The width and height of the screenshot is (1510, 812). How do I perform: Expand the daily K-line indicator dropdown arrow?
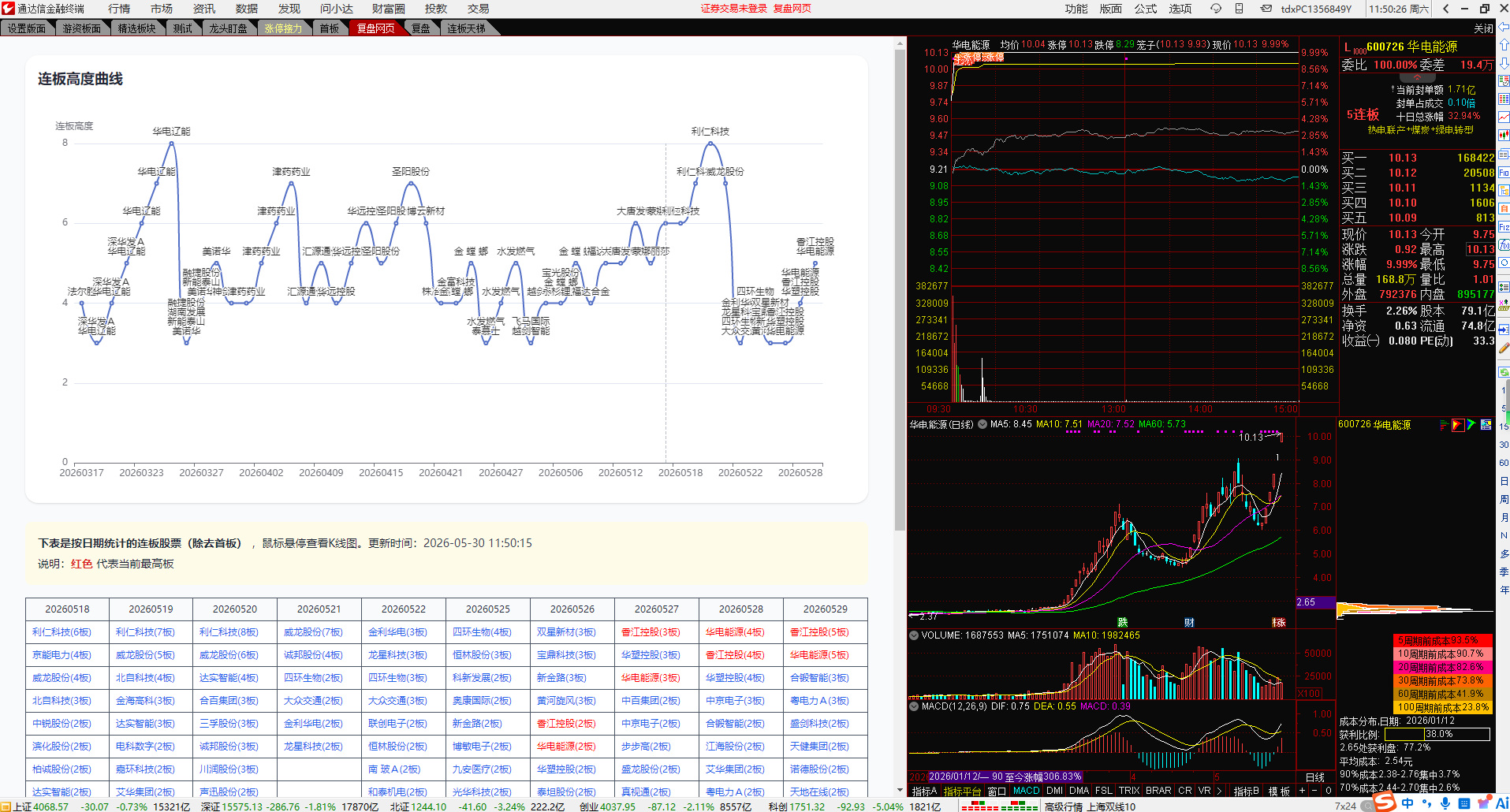coord(982,424)
